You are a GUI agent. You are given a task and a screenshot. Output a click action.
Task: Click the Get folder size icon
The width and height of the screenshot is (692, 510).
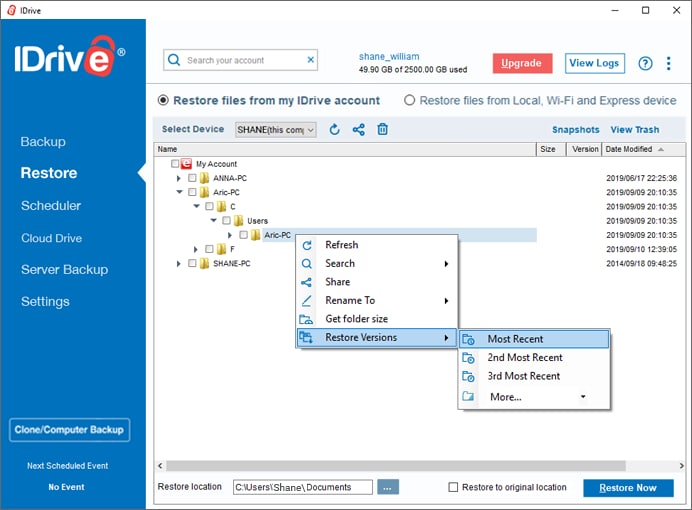(306, 319)
